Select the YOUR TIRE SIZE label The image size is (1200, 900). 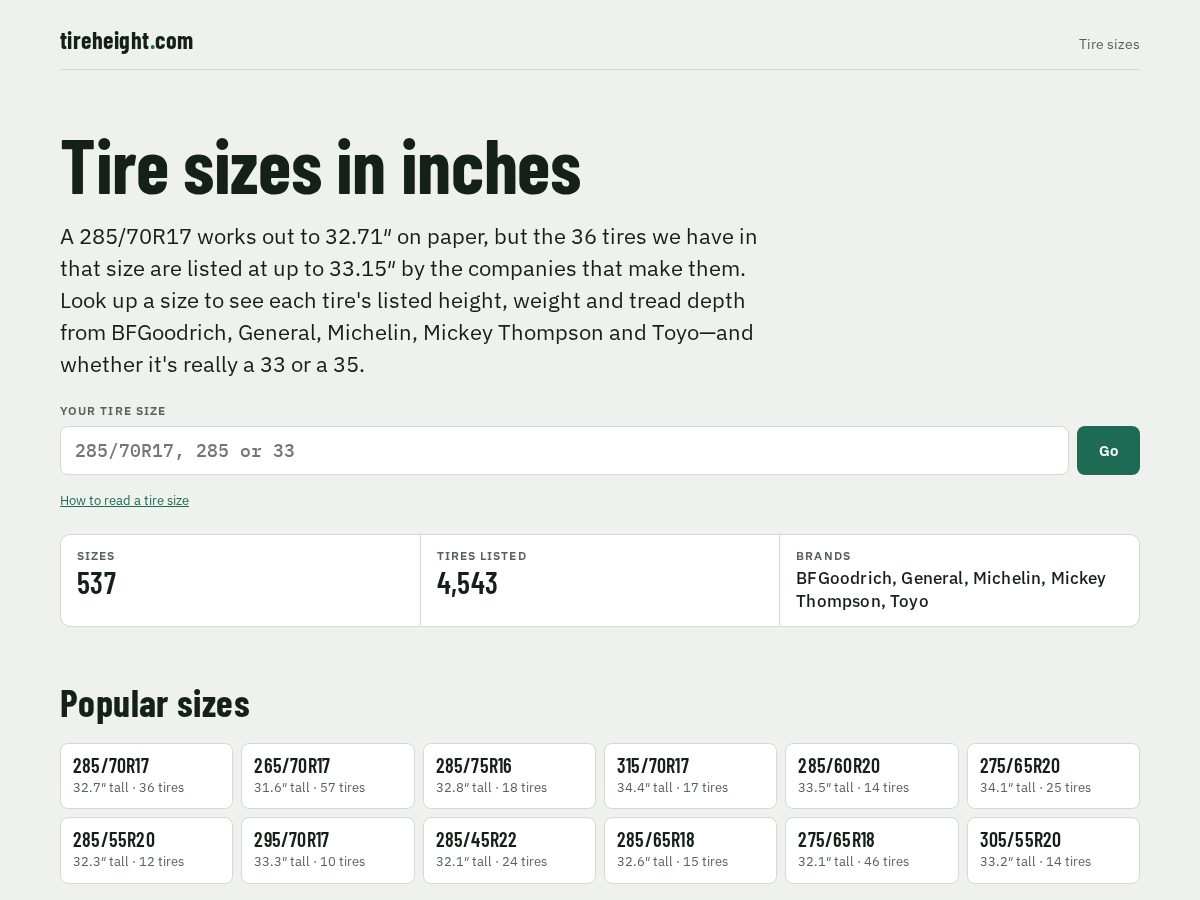tap(113, 411)
